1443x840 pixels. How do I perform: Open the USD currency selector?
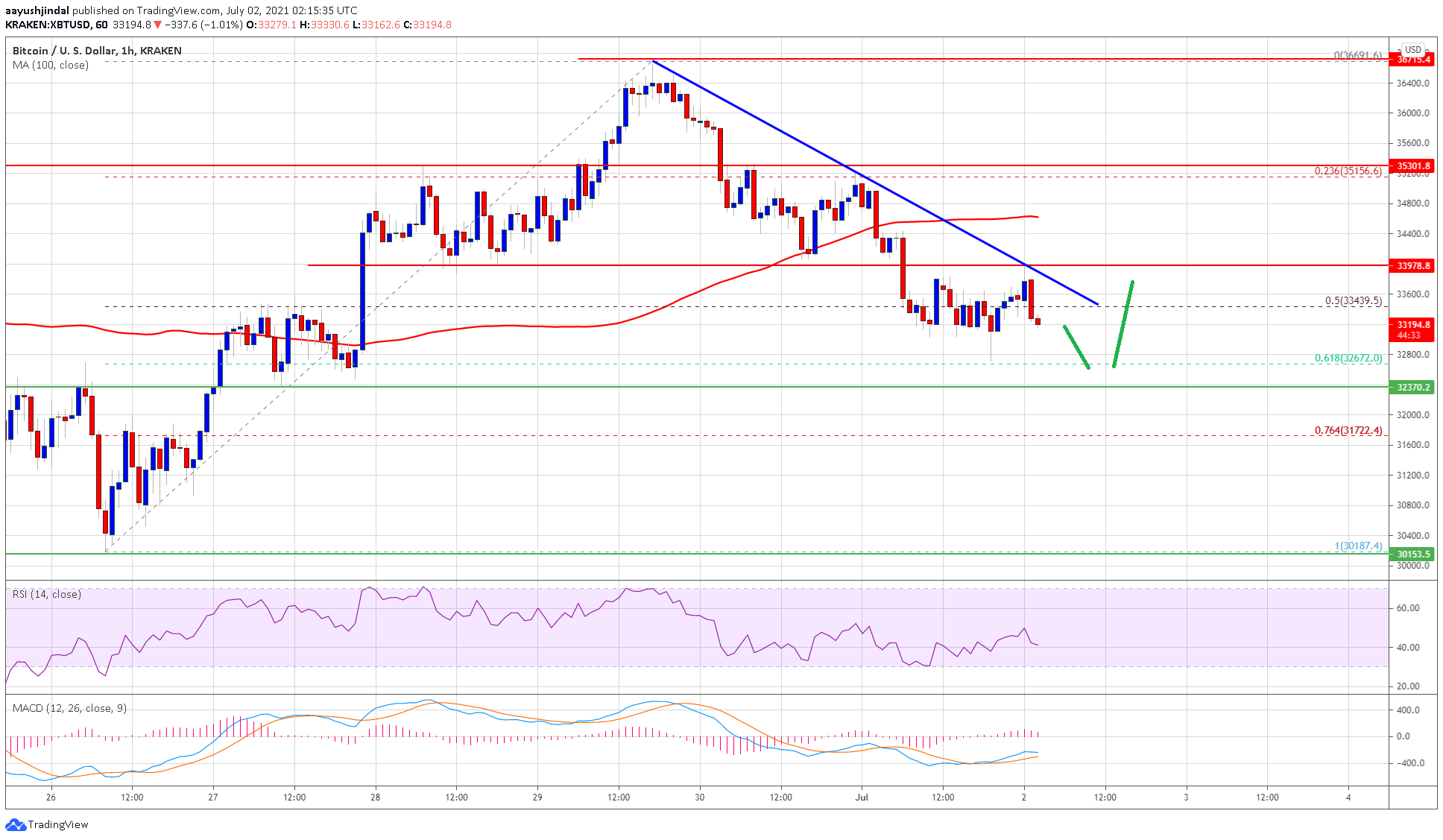tap(1412, 50)
